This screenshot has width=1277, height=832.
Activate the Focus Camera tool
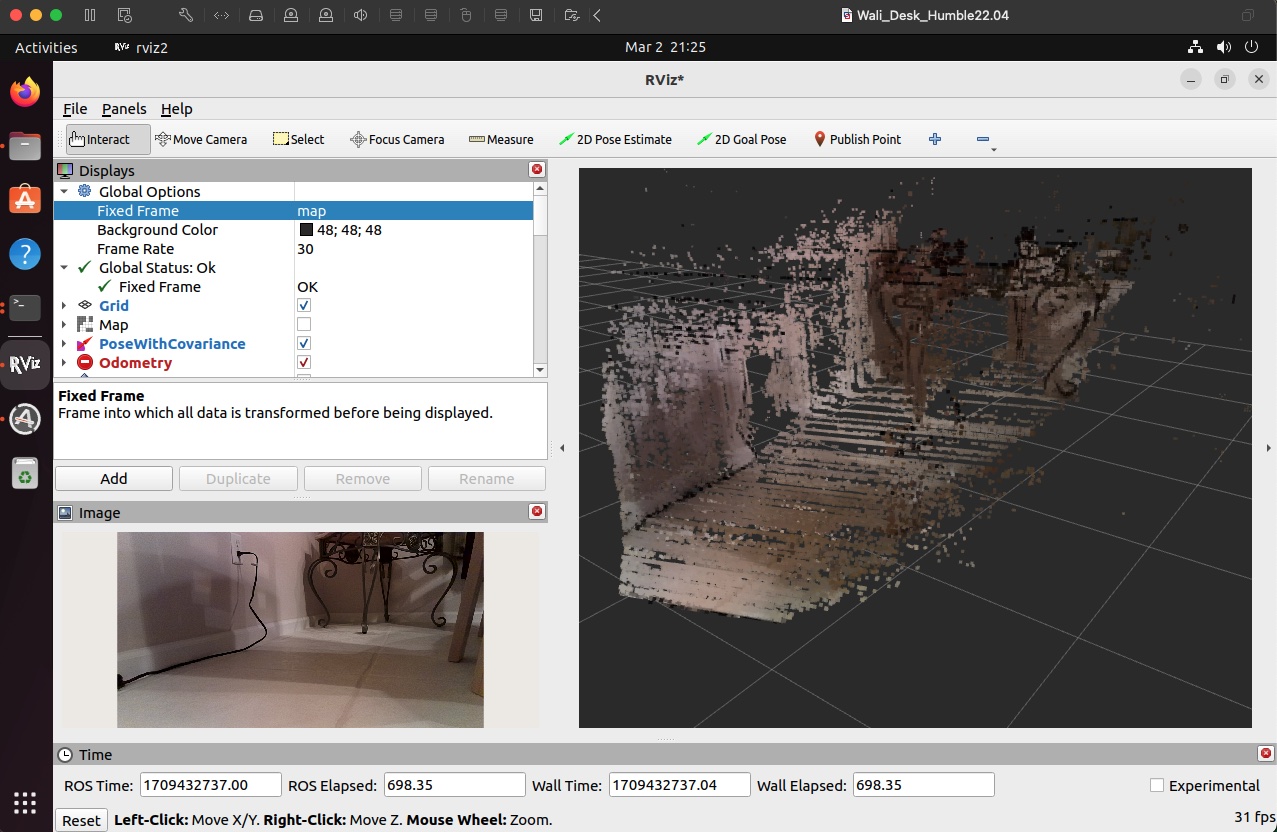click(x=396, y=140)
